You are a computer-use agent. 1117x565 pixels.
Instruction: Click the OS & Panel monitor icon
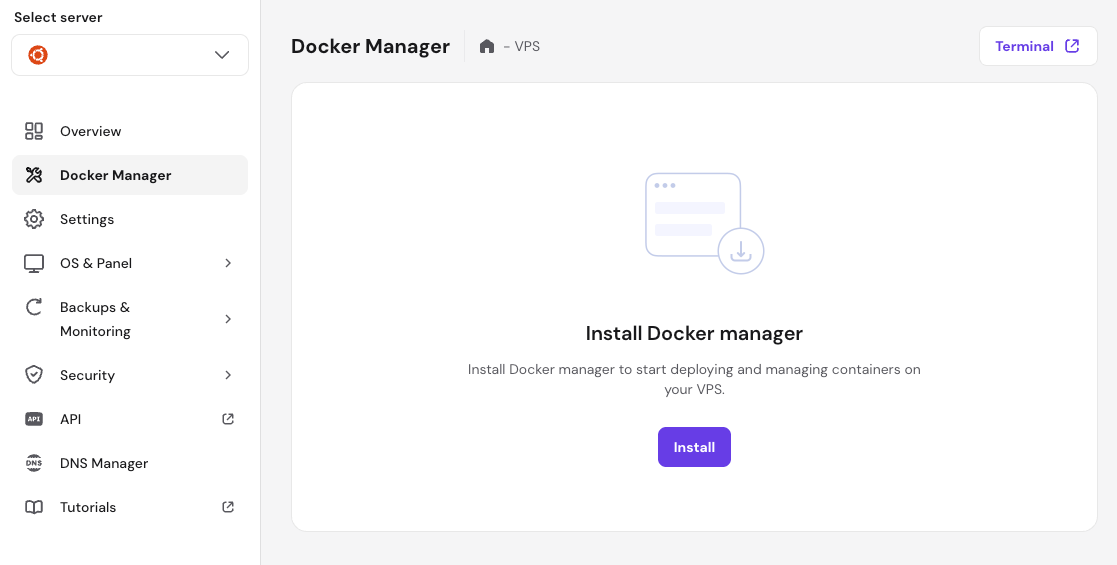34,263
